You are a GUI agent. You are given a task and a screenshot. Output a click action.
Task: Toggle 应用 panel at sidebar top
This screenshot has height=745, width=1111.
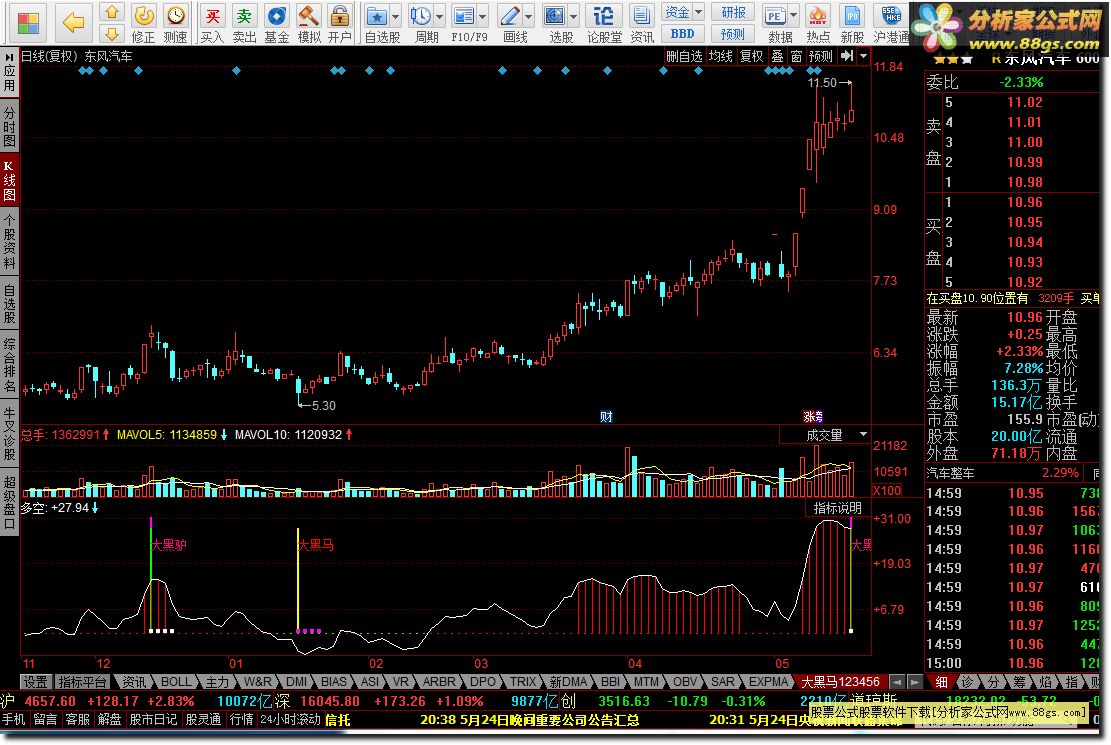tap(9, 72)
